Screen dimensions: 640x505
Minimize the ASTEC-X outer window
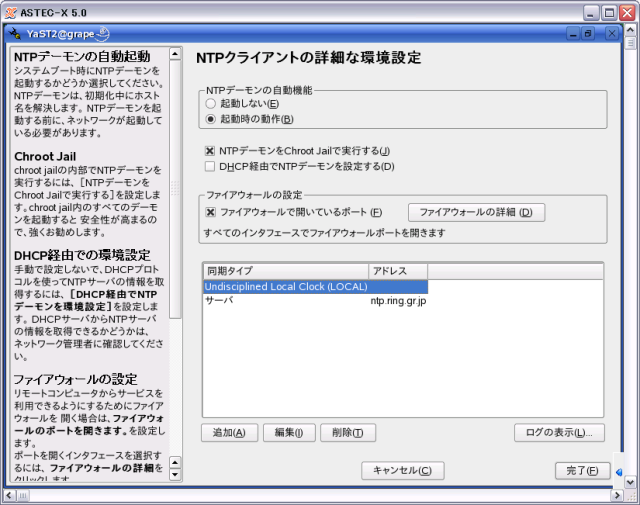[591, 13]
